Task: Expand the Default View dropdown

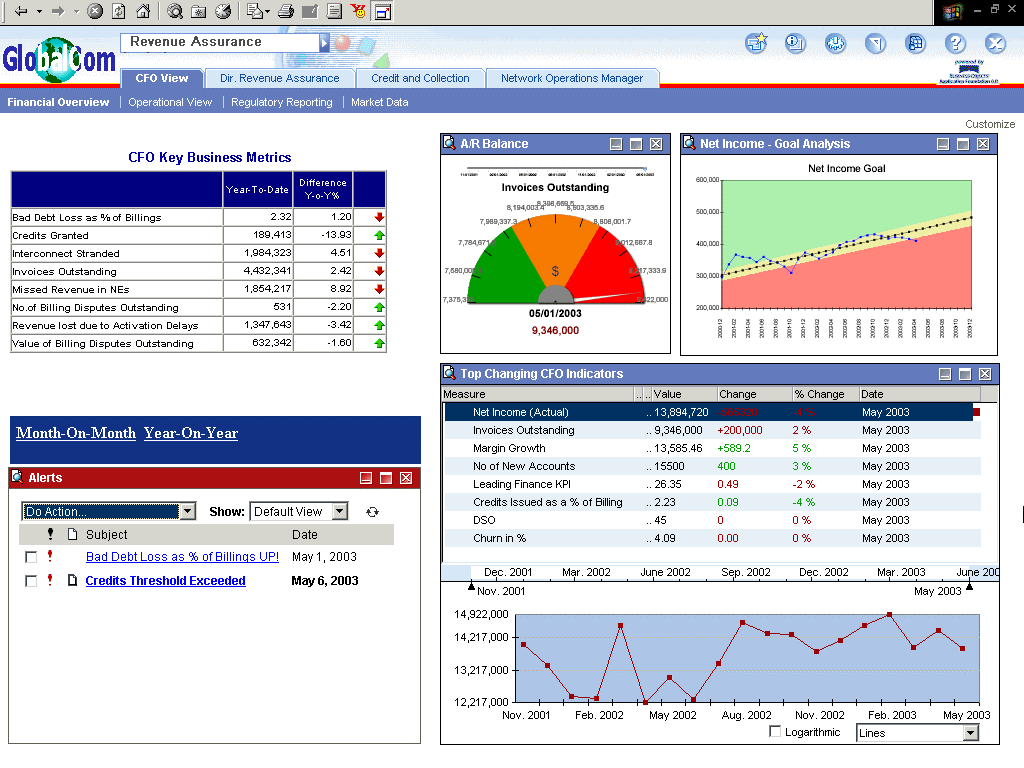Action: tap(299, 511)
